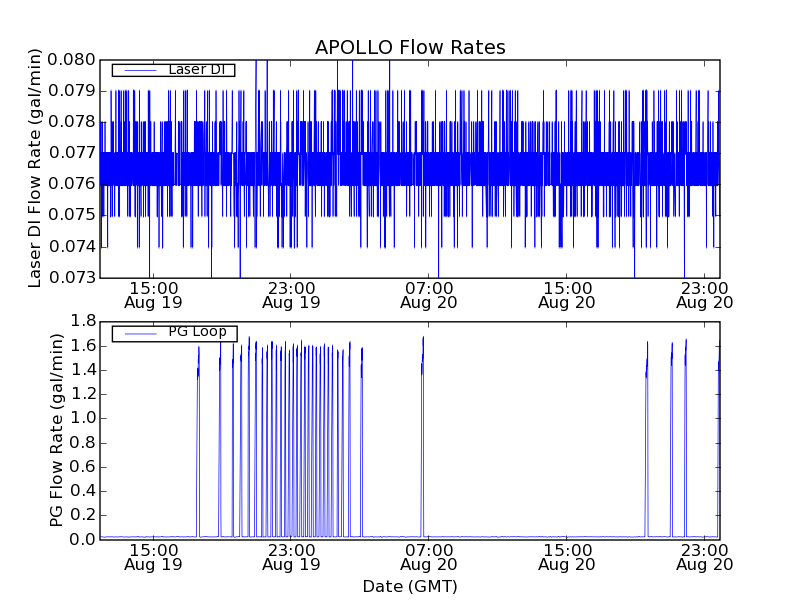Click '15:00 Aug 20' under the PG plot

[566, 557]
